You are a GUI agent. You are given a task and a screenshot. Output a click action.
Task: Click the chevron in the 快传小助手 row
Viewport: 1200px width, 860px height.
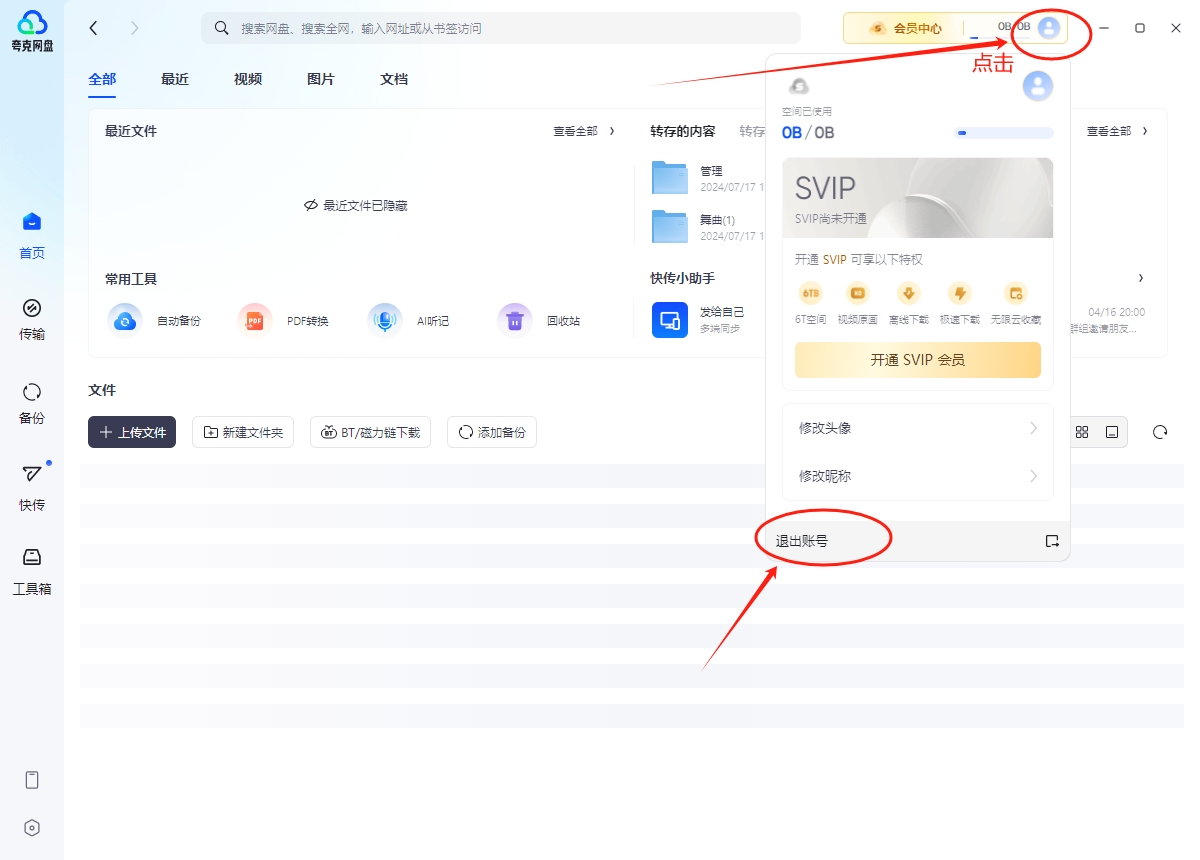point(1141,278)
